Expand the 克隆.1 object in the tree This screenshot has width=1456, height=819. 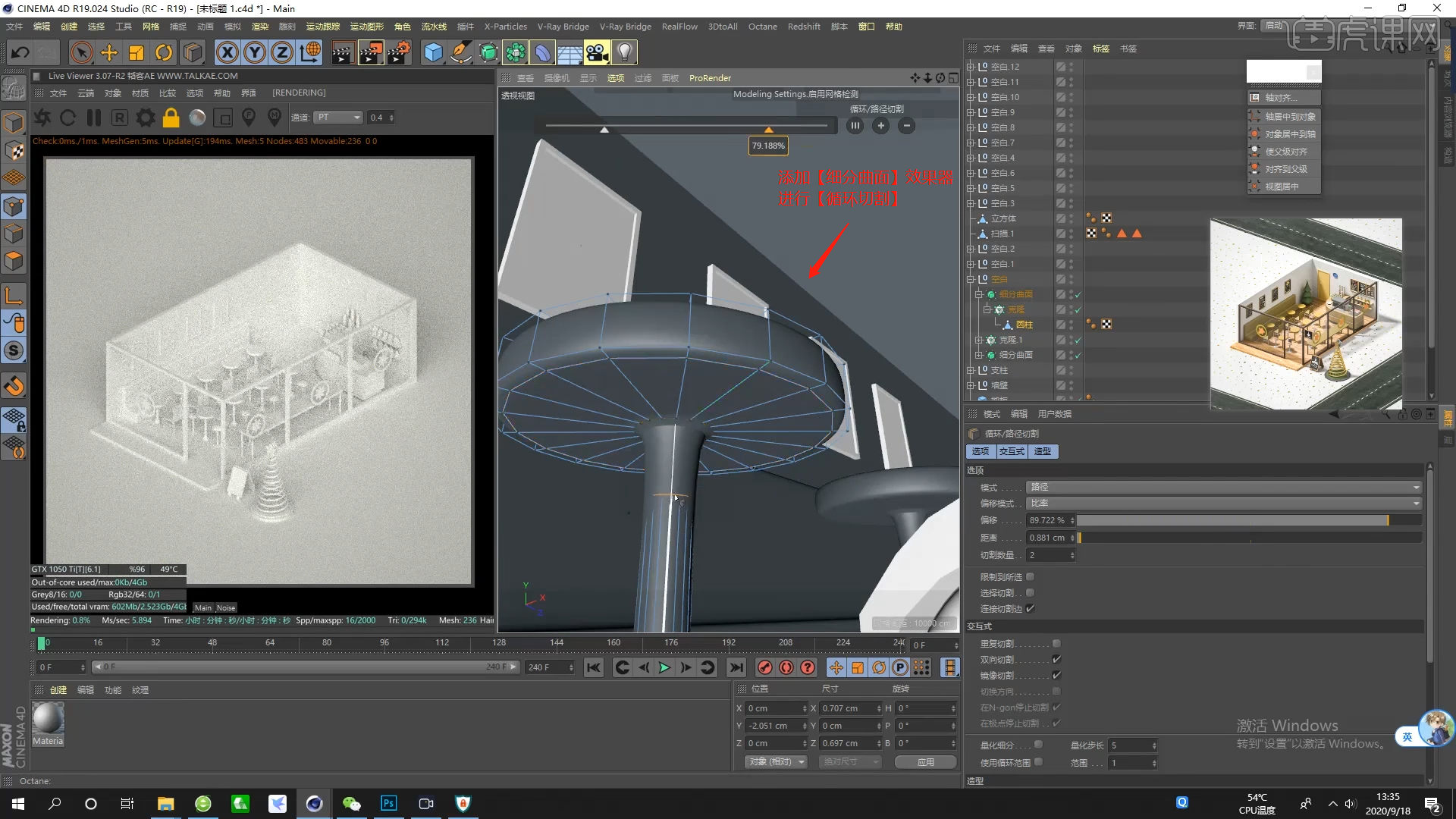[x=979, y=340]
